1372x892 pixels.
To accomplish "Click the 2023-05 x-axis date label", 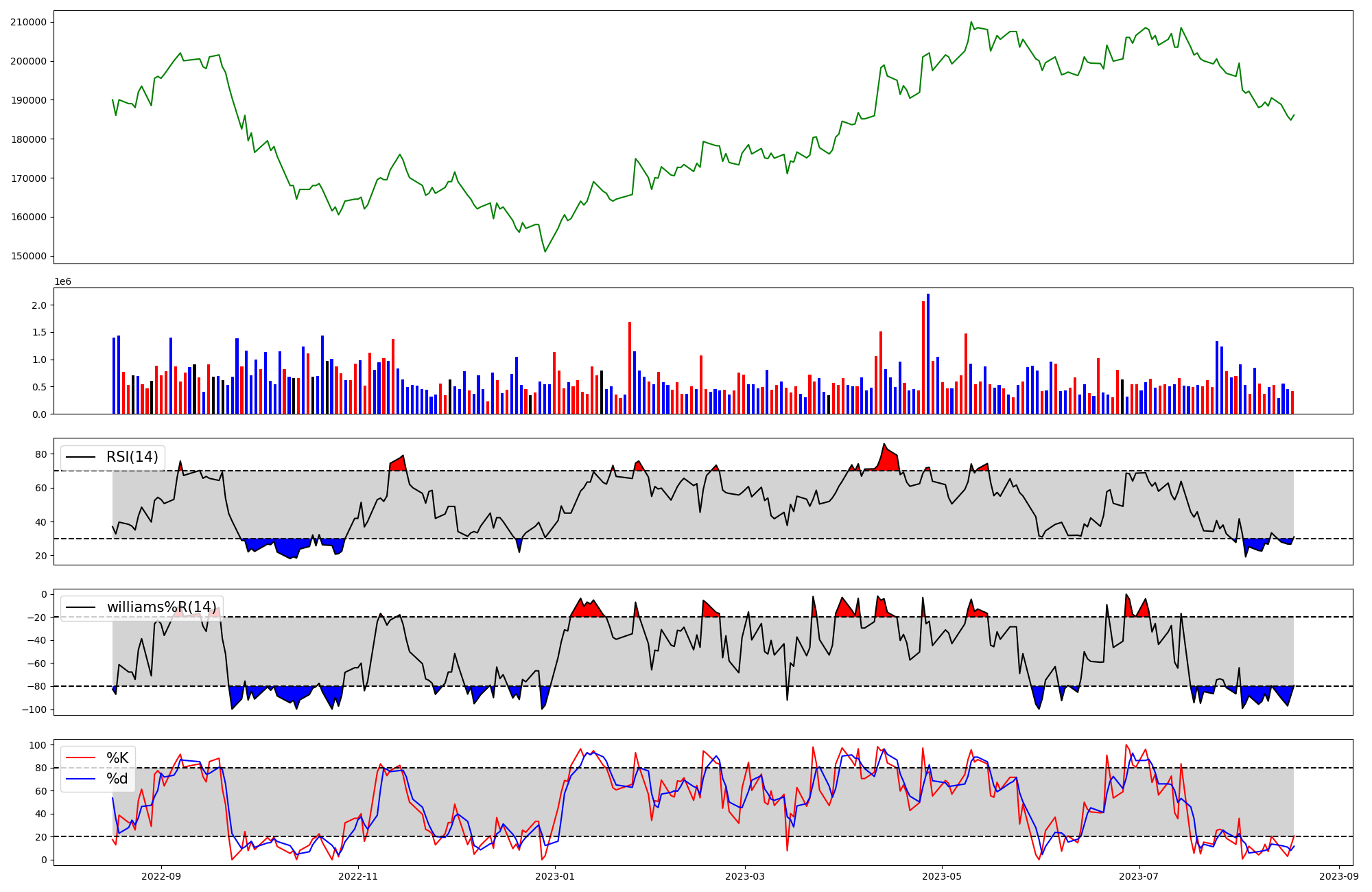I will [x=941, y=876].
